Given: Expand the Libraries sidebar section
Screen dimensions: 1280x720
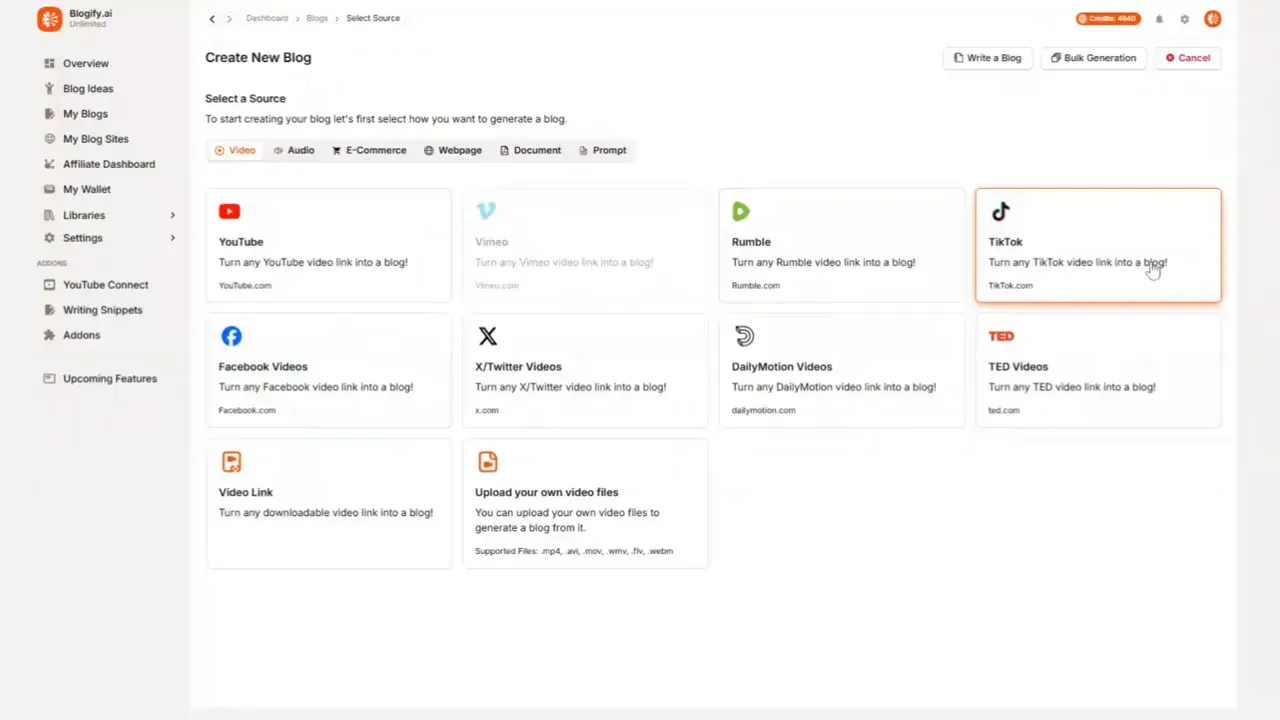Looking at the screenshot, I should pos(84,215).
